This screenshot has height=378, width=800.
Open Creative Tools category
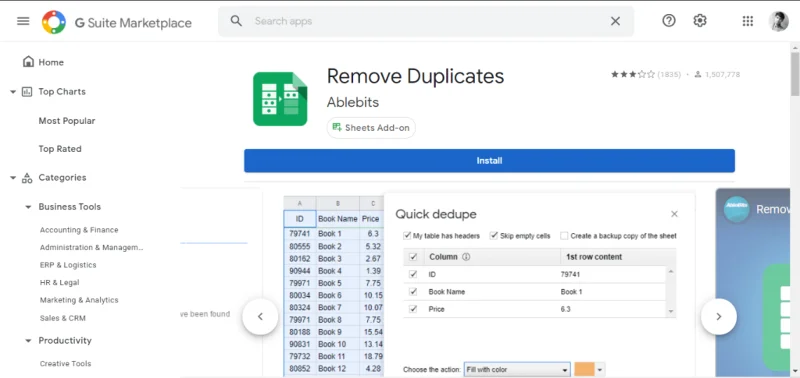click(65, 364)
